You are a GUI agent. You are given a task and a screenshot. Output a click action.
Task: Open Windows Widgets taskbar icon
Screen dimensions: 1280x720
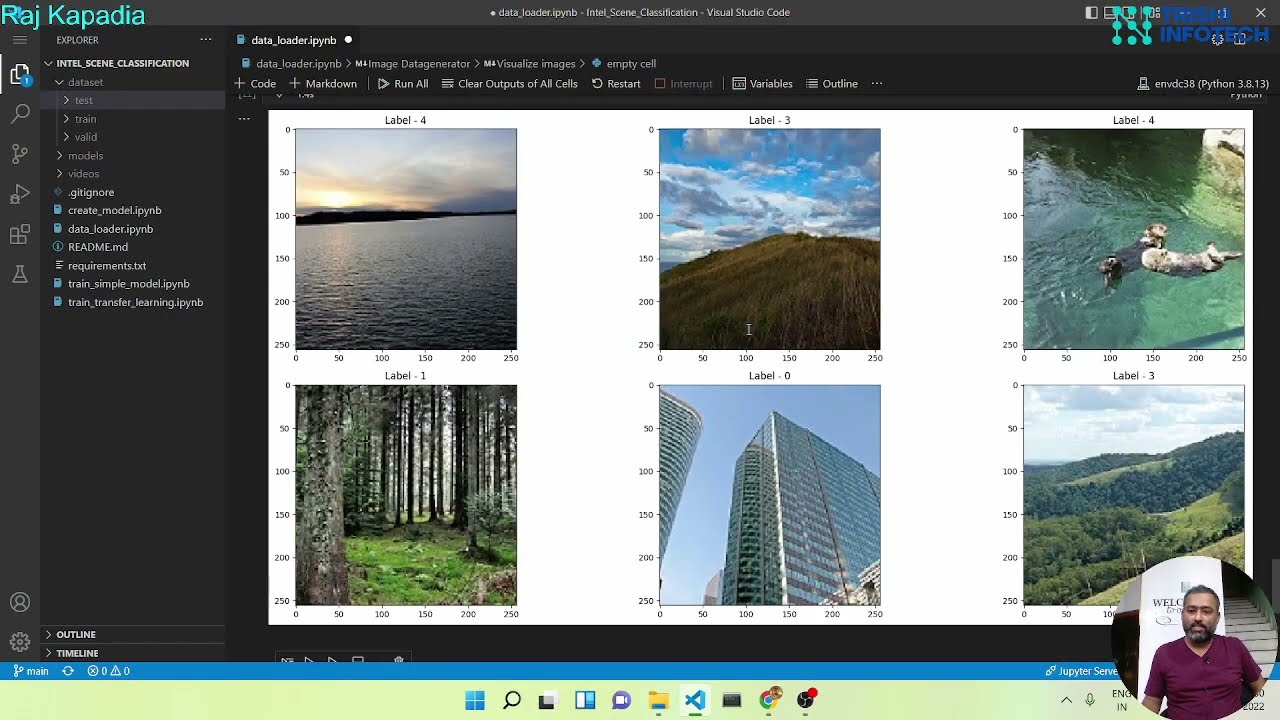(x=585, y=700)
